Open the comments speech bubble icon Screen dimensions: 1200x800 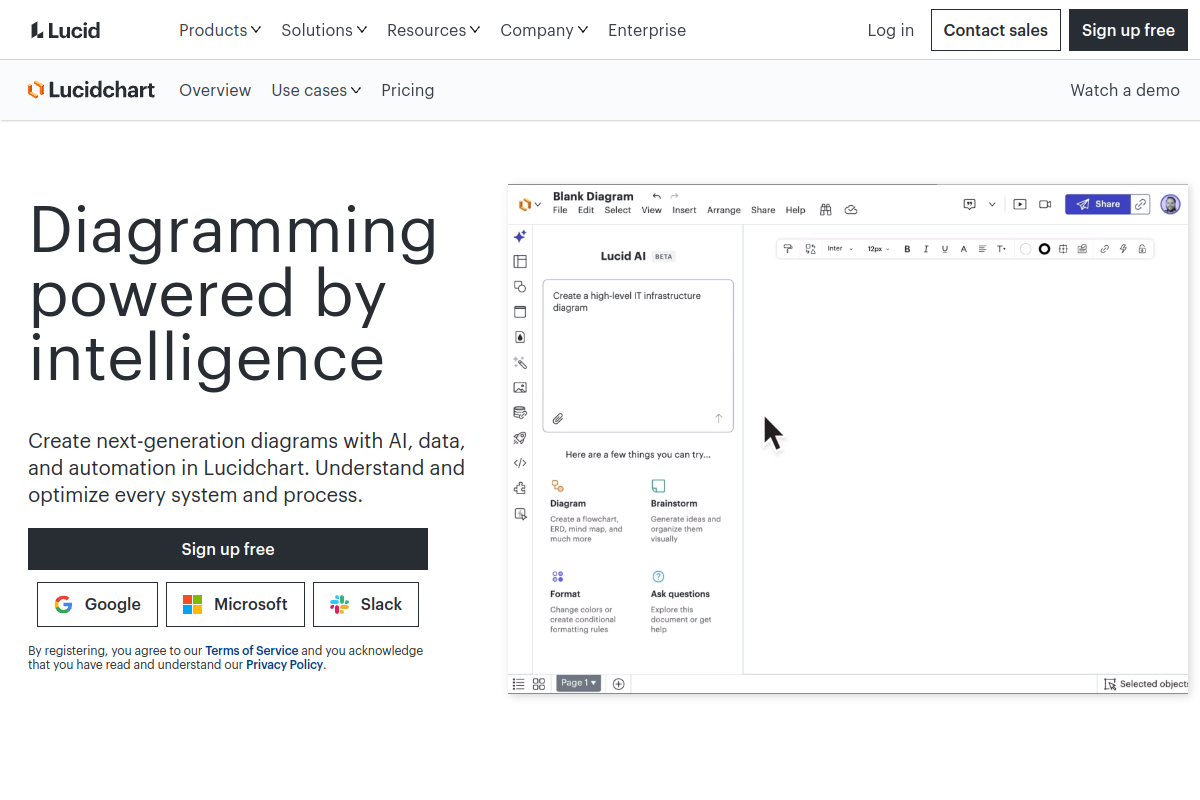[x=970, y=204]
